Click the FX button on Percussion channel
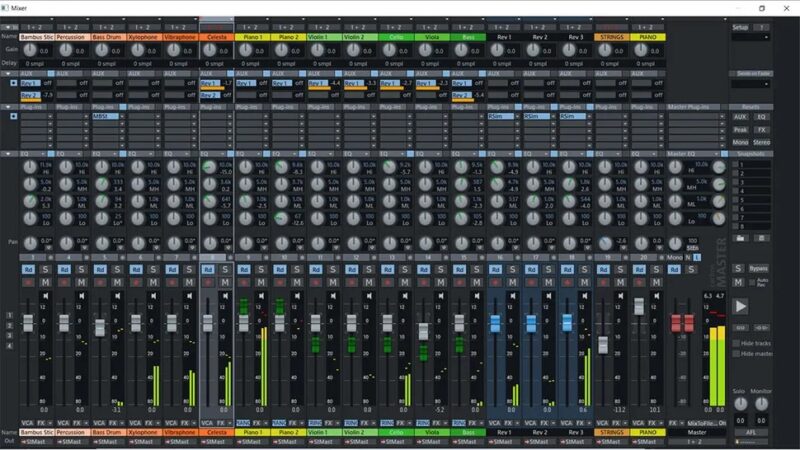The height and width of the screenshot is (450, 800). (77, 423)
